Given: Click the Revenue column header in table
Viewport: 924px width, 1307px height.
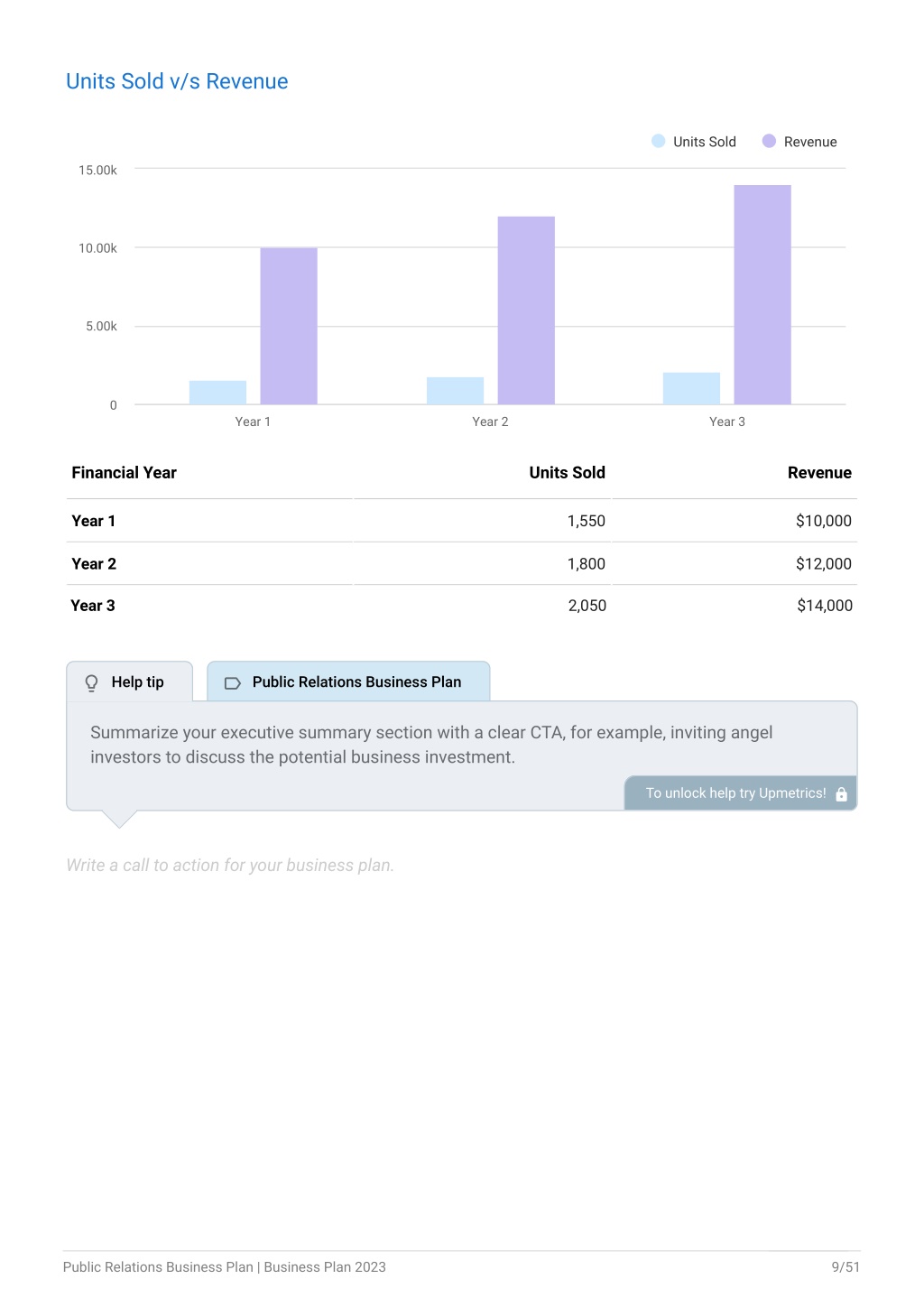Looking at the screenshot, I should 819,473.
